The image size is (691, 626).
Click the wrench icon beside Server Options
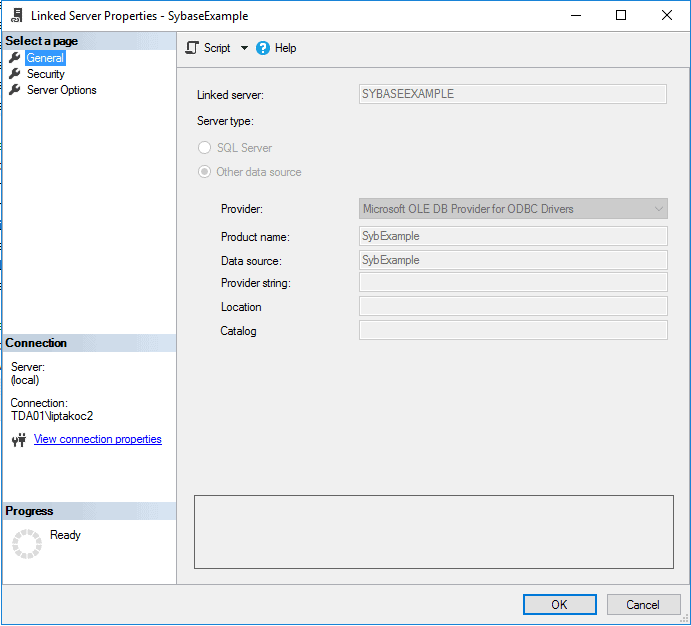click(x=15, y=90)
